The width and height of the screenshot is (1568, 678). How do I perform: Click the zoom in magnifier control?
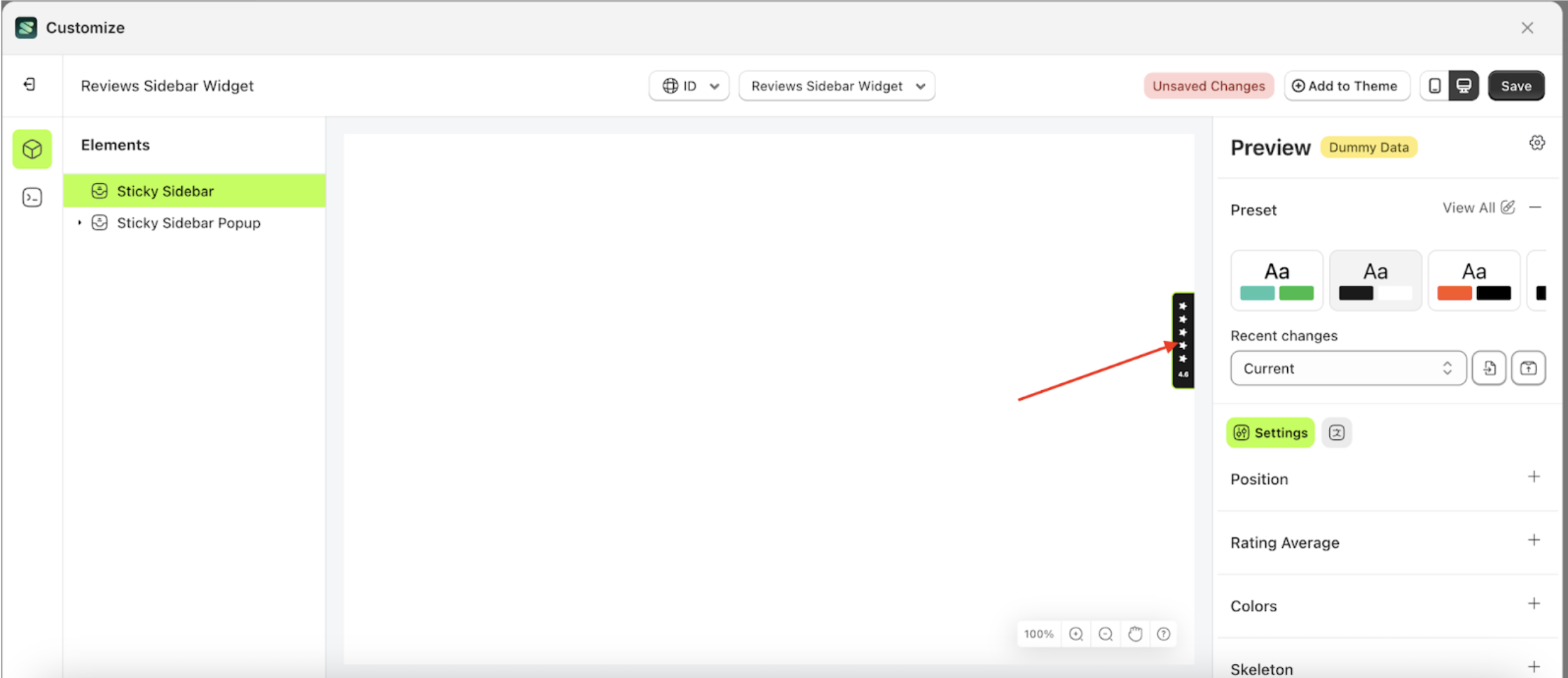[x=1076, y=634]
